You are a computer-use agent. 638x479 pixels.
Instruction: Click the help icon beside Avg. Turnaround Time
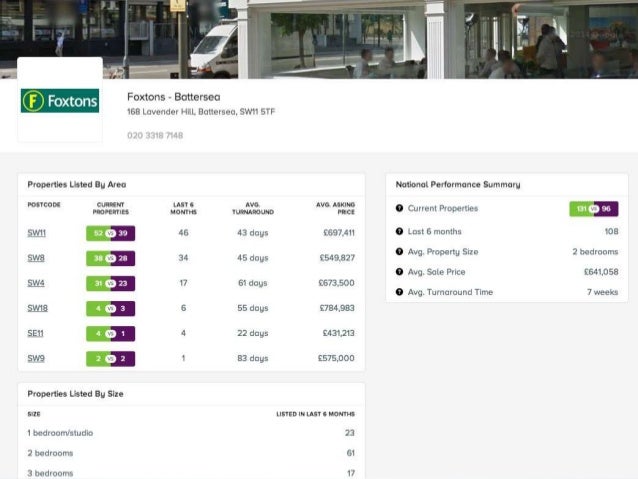pos(399,292)
